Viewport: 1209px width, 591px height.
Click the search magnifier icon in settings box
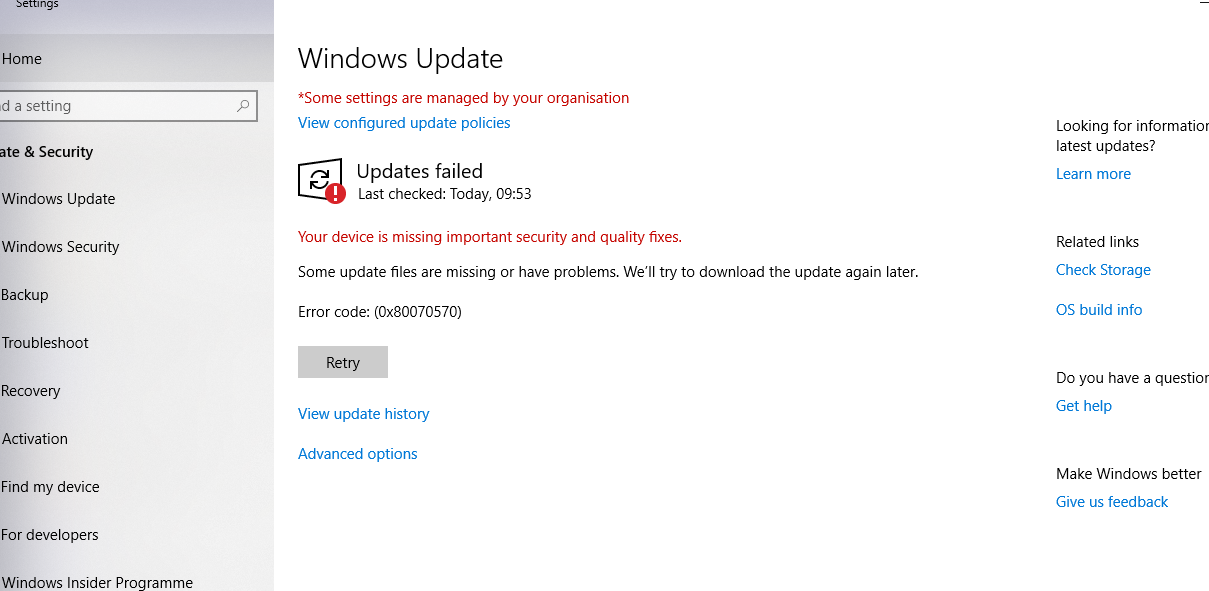(x=243, y=106)
